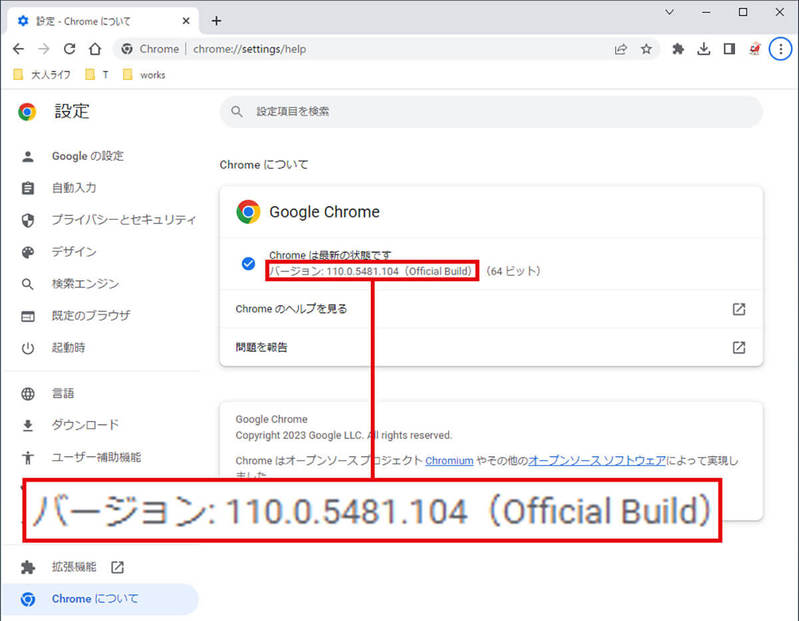Open the works bookmark folder
799x621 pixels.
tap(144, 75)
